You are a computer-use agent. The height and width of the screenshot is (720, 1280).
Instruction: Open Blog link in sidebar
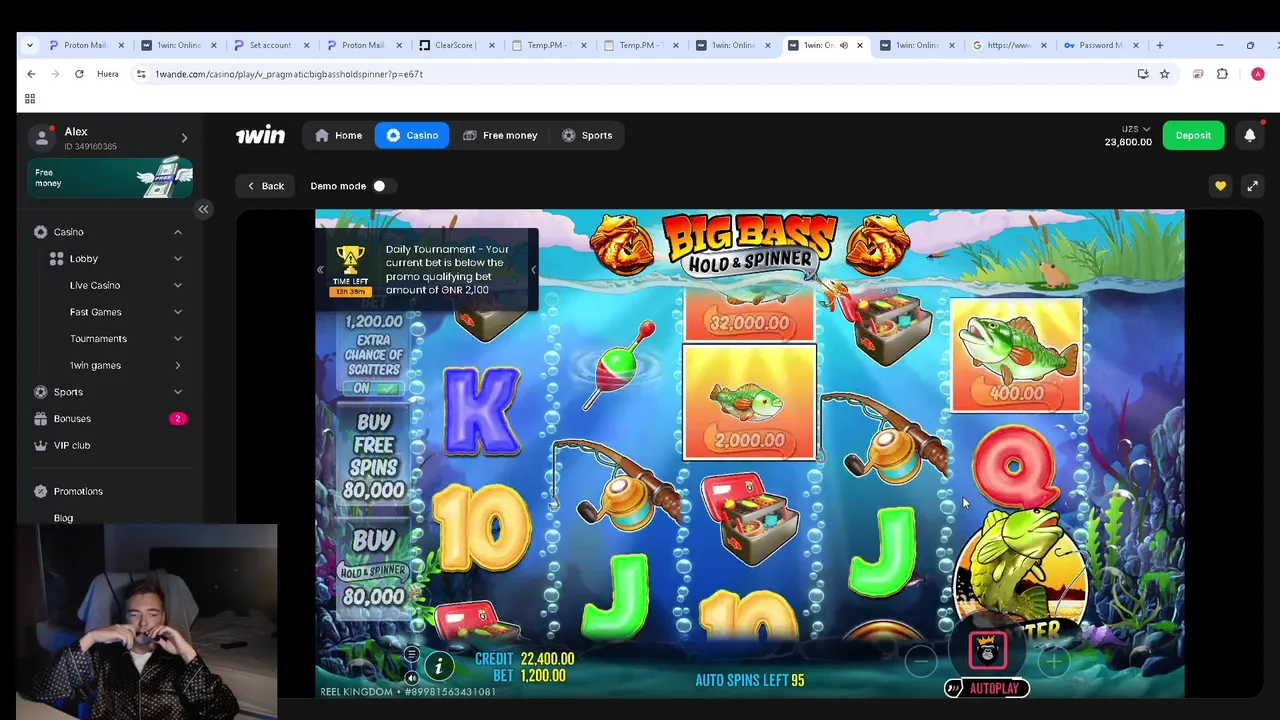tap(63, 518)
